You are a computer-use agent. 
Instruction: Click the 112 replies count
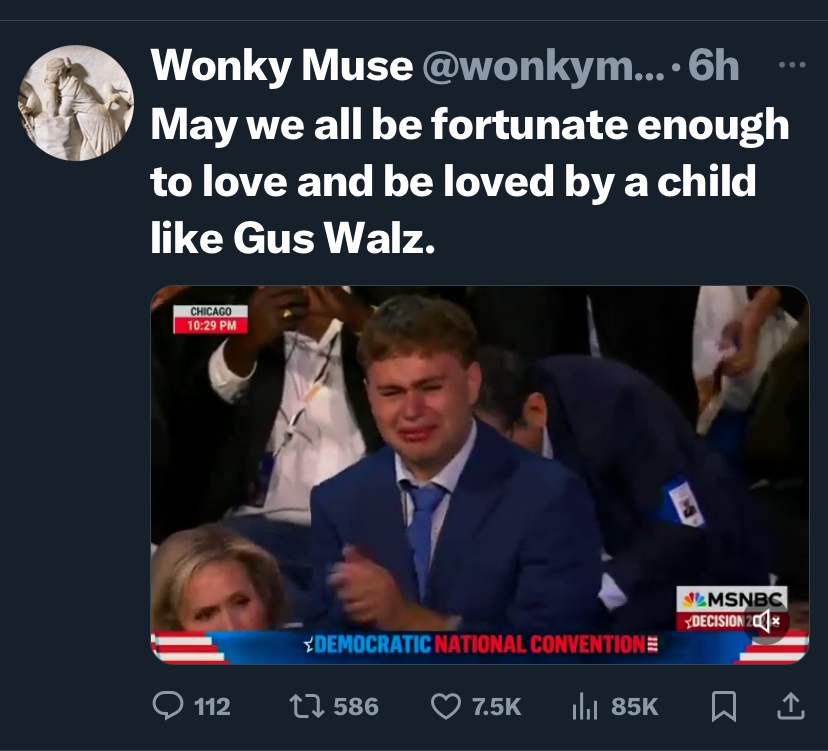(x=211, y=706)
